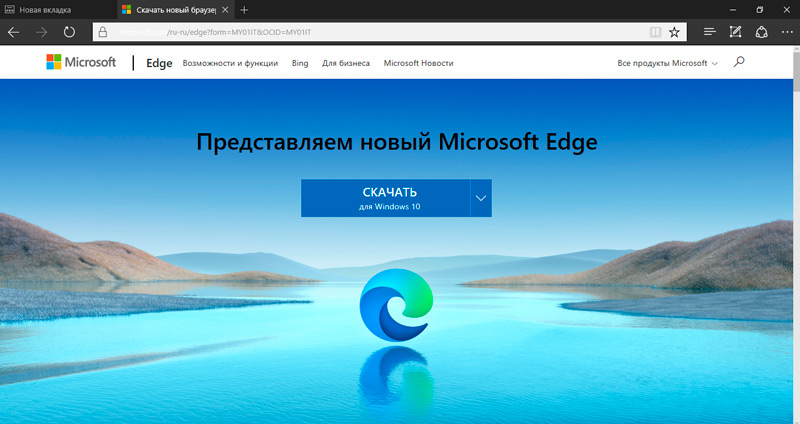Select the "Скачать новый браузер" tab
800x424 pixels.
(x=176, y=10)
